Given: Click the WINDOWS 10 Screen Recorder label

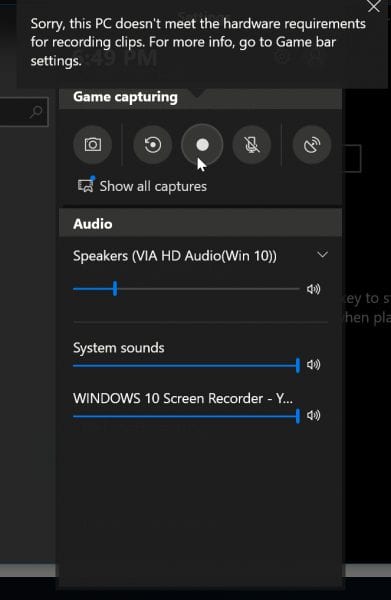Looking at the screenshot, I should (x=182, y=398).
